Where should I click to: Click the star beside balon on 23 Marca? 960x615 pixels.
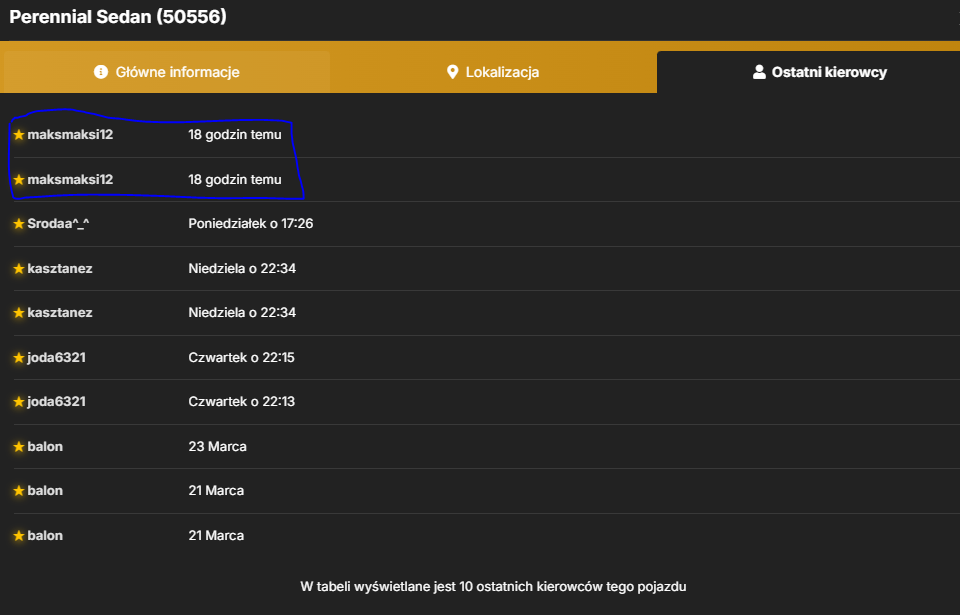[19, 447]
